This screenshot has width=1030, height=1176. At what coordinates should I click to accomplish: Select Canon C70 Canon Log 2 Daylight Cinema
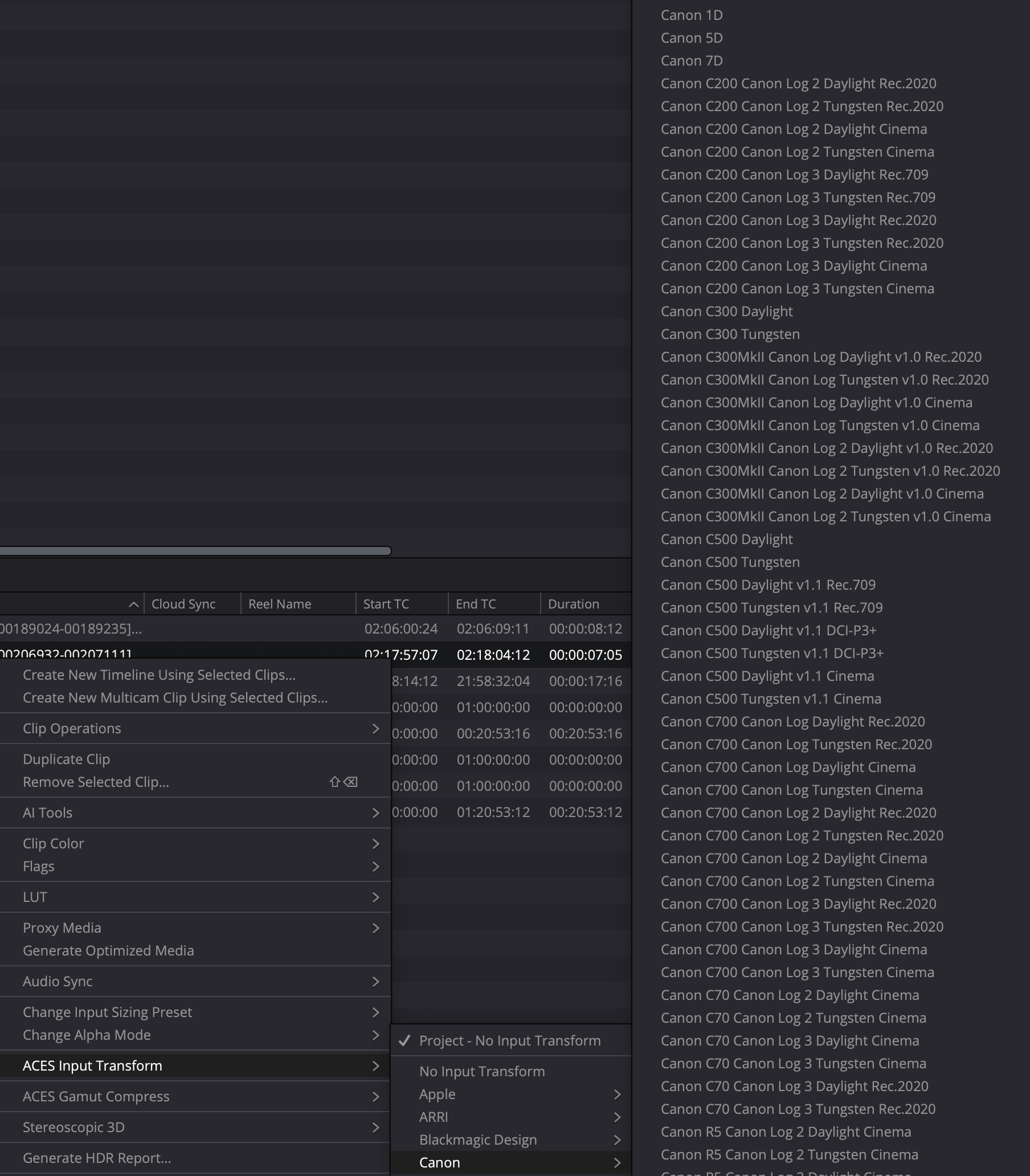pos(790,995)
